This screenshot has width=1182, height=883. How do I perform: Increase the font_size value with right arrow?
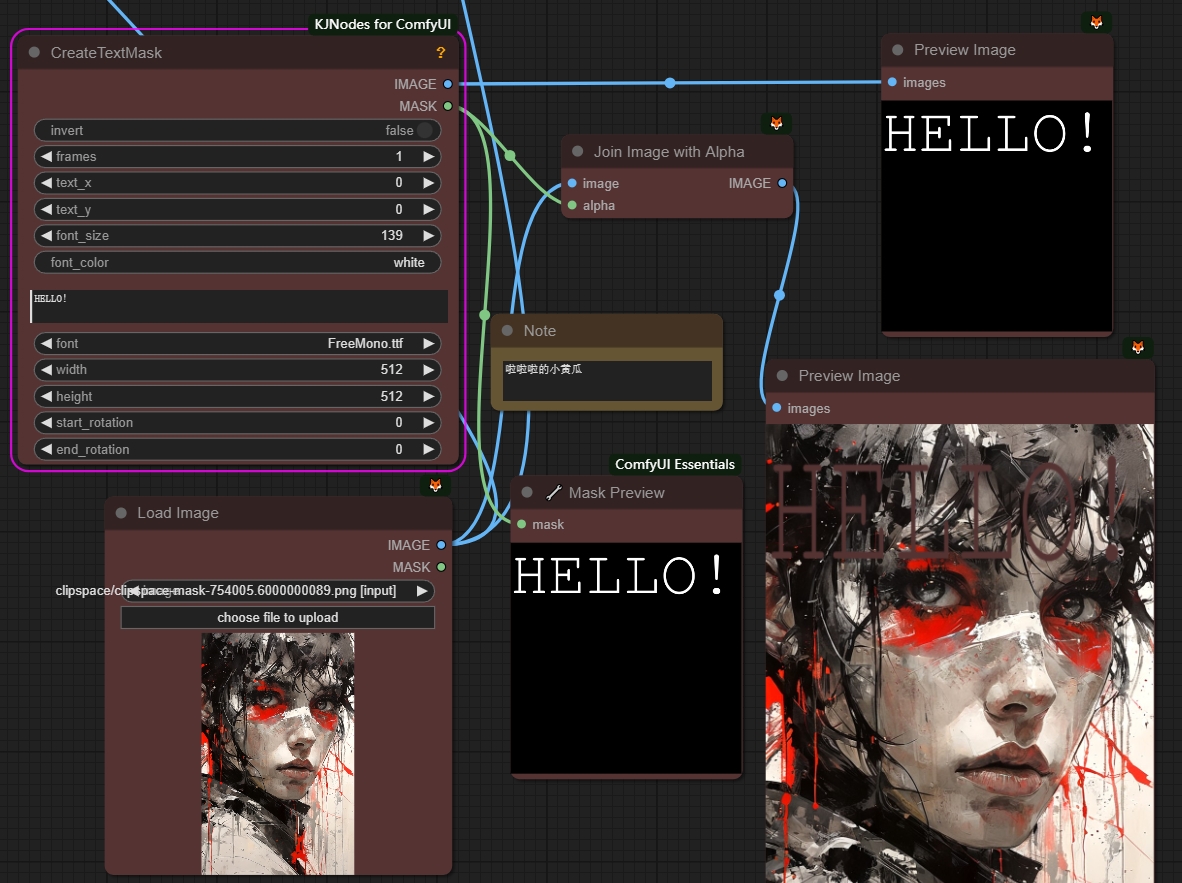pos(428,236)
